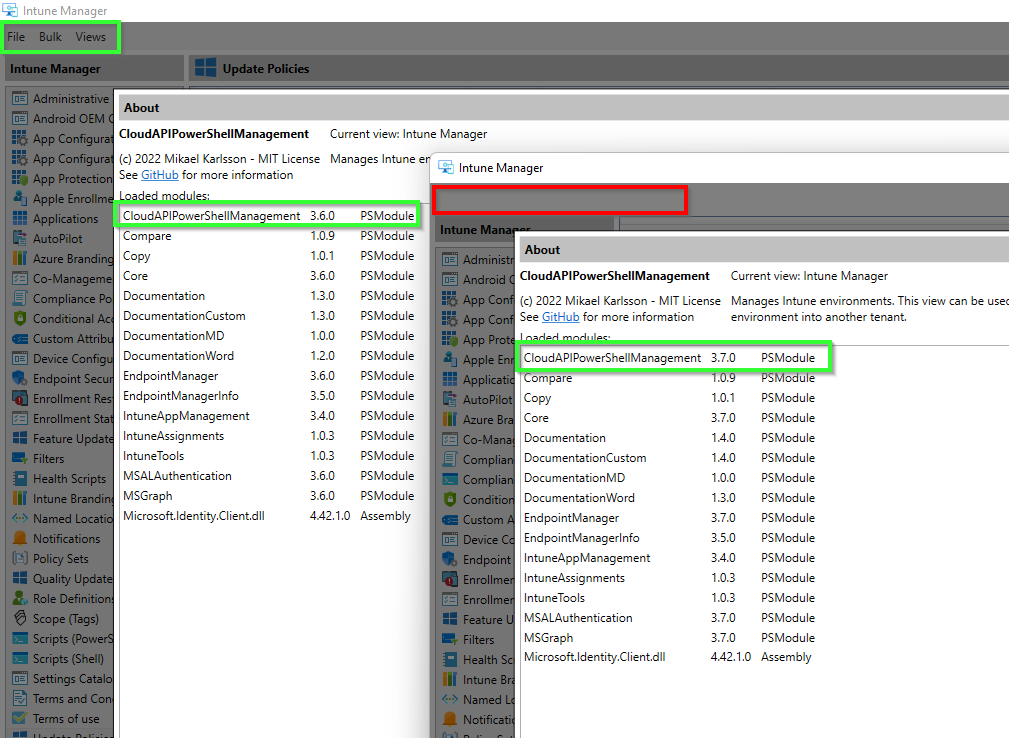Click the Intune Manager icon in right window title
This screenshot has width=1009, height=738.
pyautogui.click(x=446, y=167)
